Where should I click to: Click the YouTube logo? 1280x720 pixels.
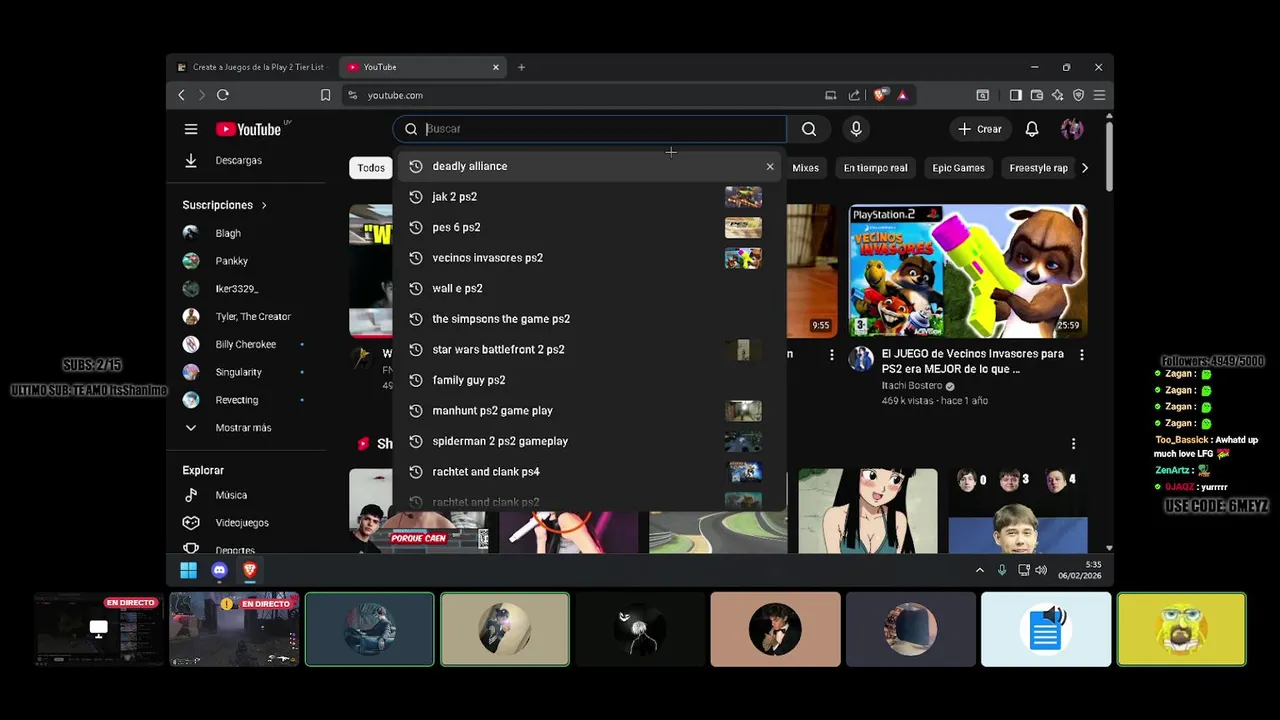pyautogui.click(x=249, y=129)
